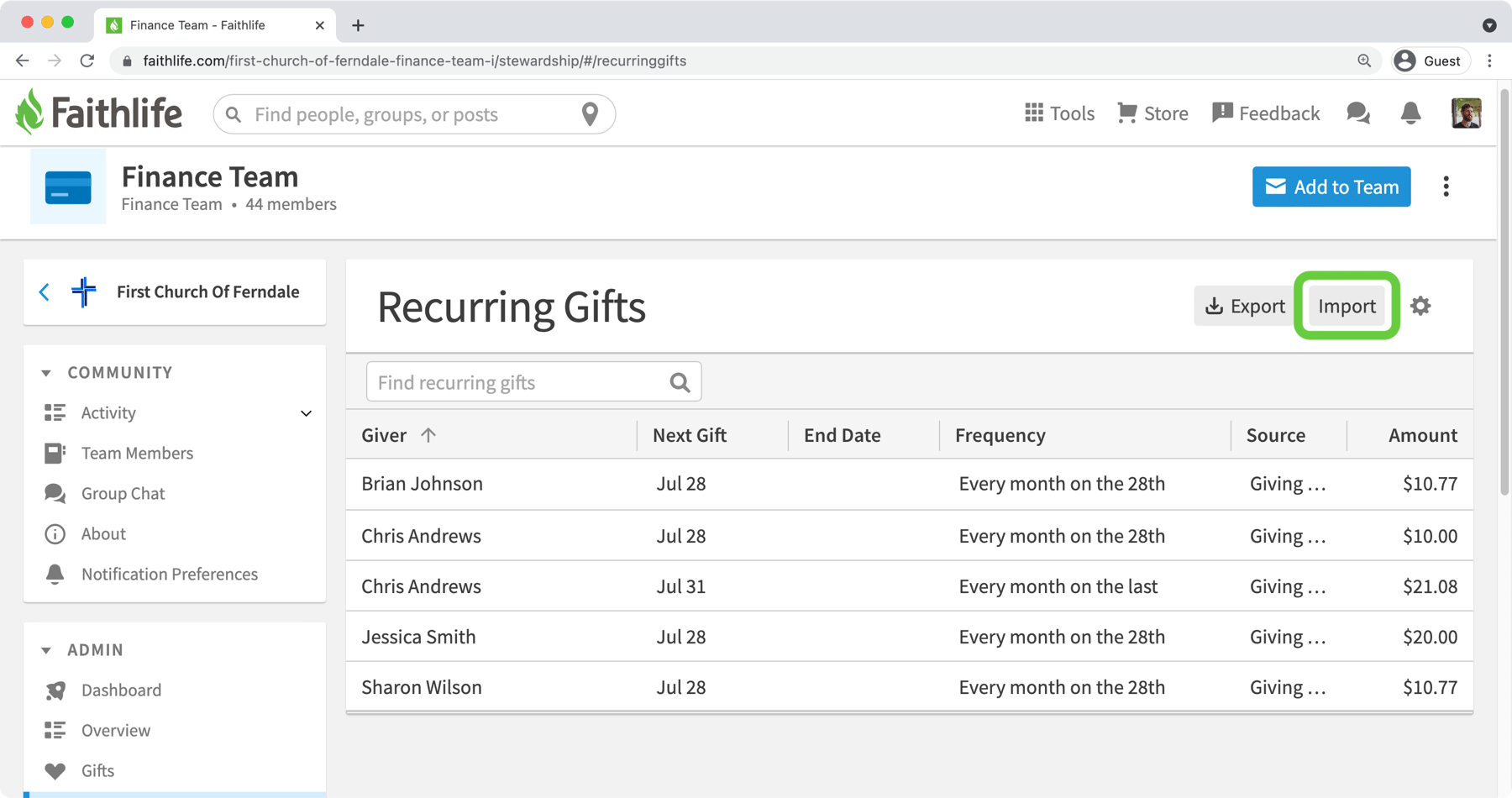Click the $21.08 amount

point(1430,586)
